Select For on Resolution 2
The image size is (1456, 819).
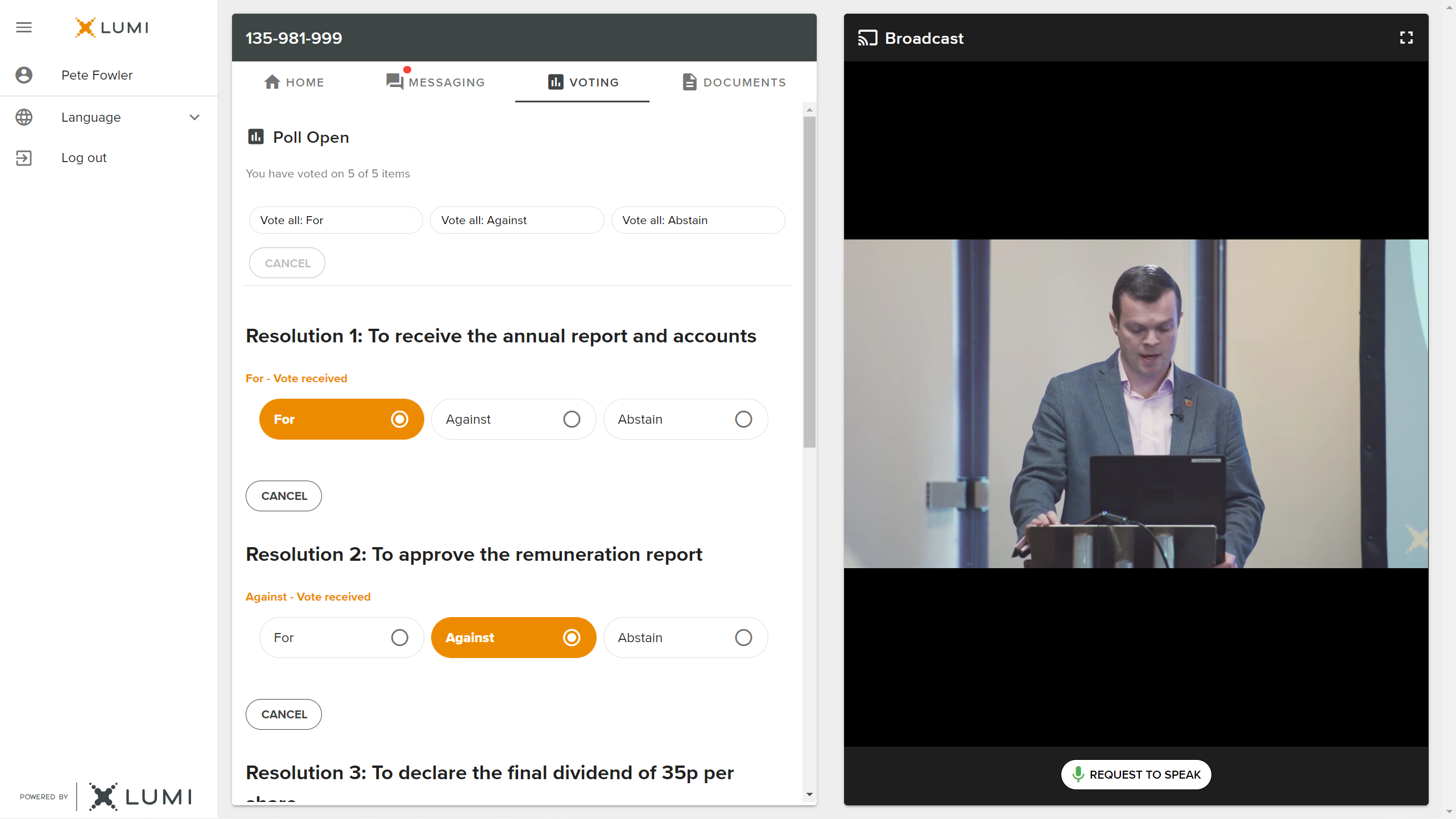[341, 638]
